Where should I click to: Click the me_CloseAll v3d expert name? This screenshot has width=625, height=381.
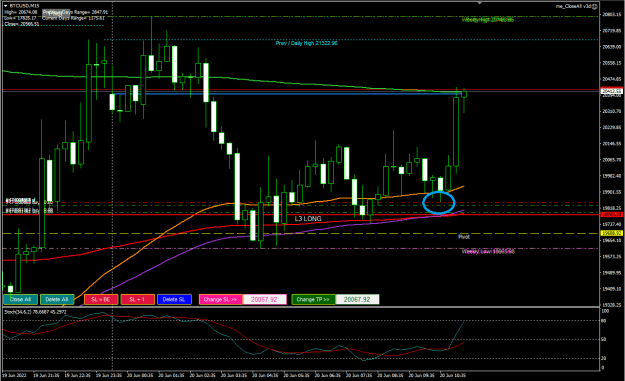(574, 6)
